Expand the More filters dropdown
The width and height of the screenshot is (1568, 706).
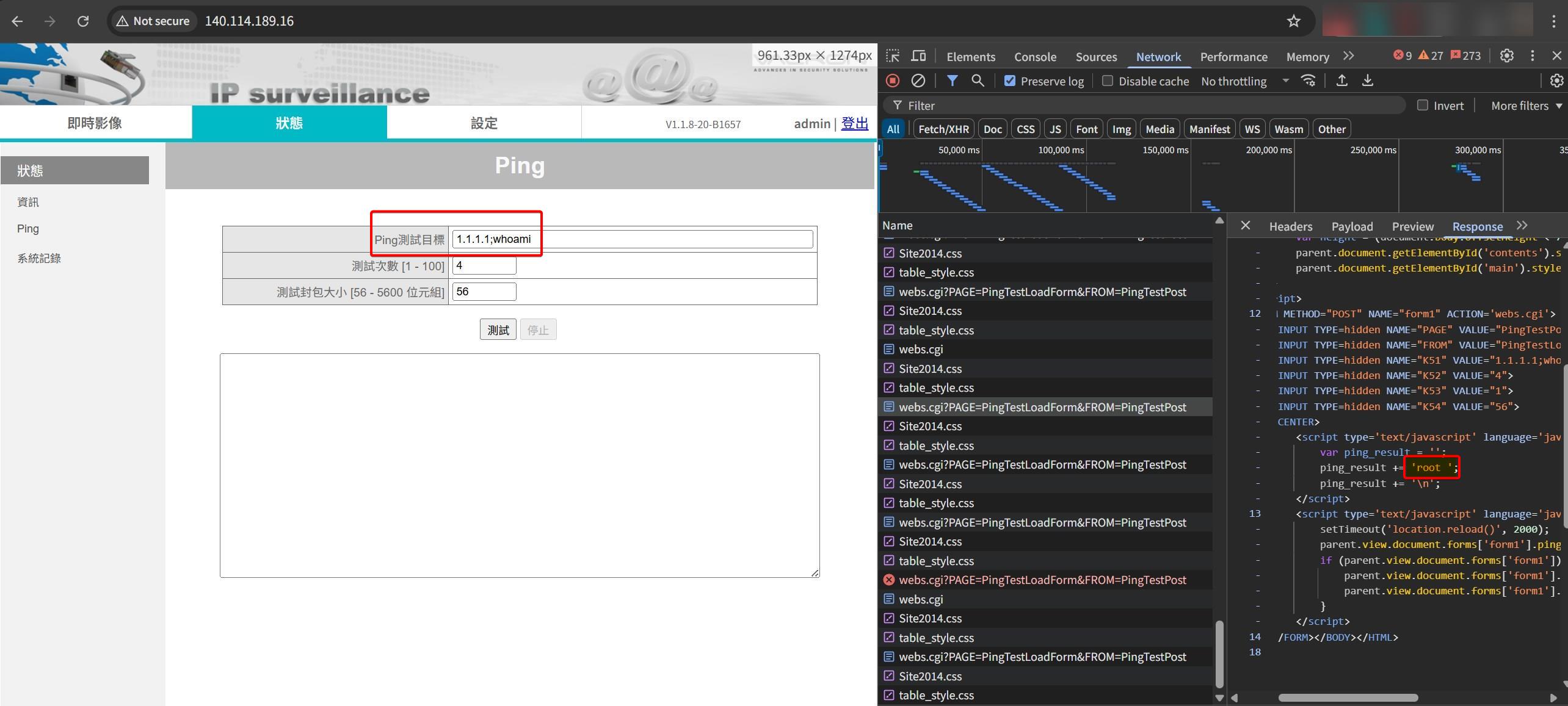pos(1526,106)
